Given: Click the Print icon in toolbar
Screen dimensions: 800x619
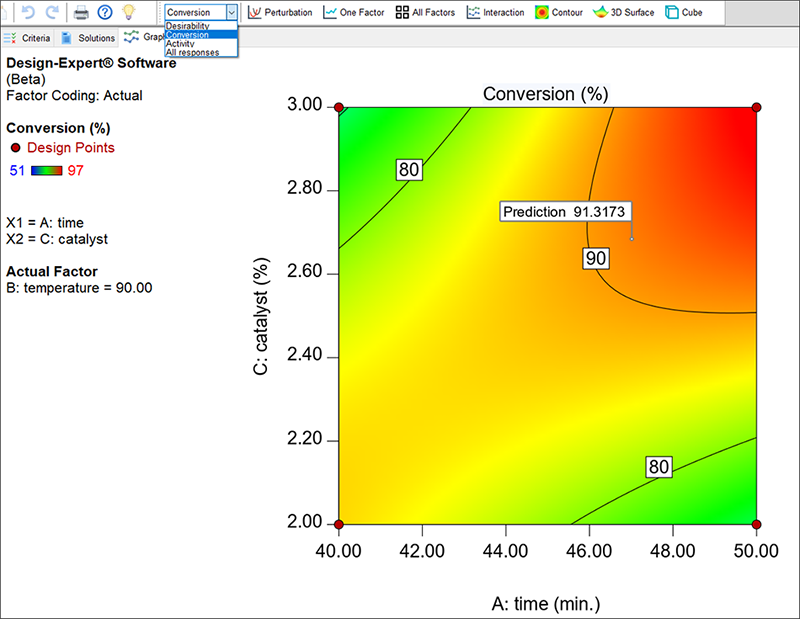Looking at the screenshot, I should click(x=81, y=12).
